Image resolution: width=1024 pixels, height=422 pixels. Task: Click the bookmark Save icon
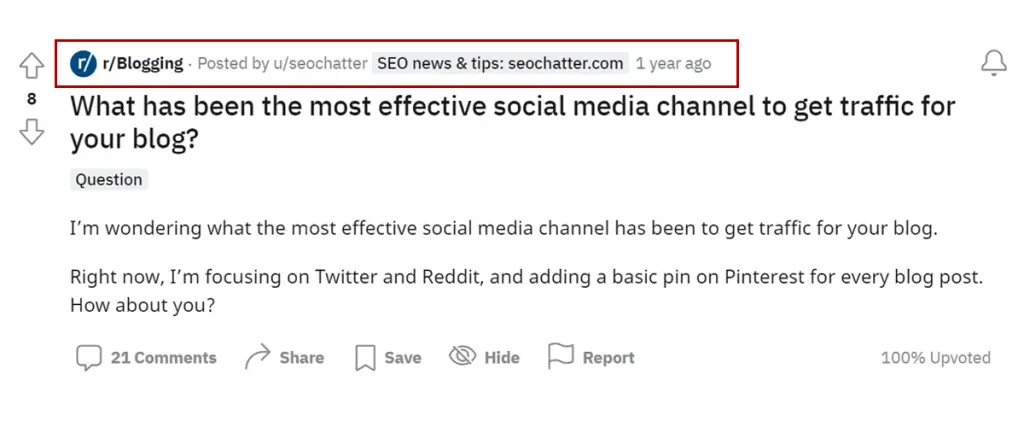[365, 358]
